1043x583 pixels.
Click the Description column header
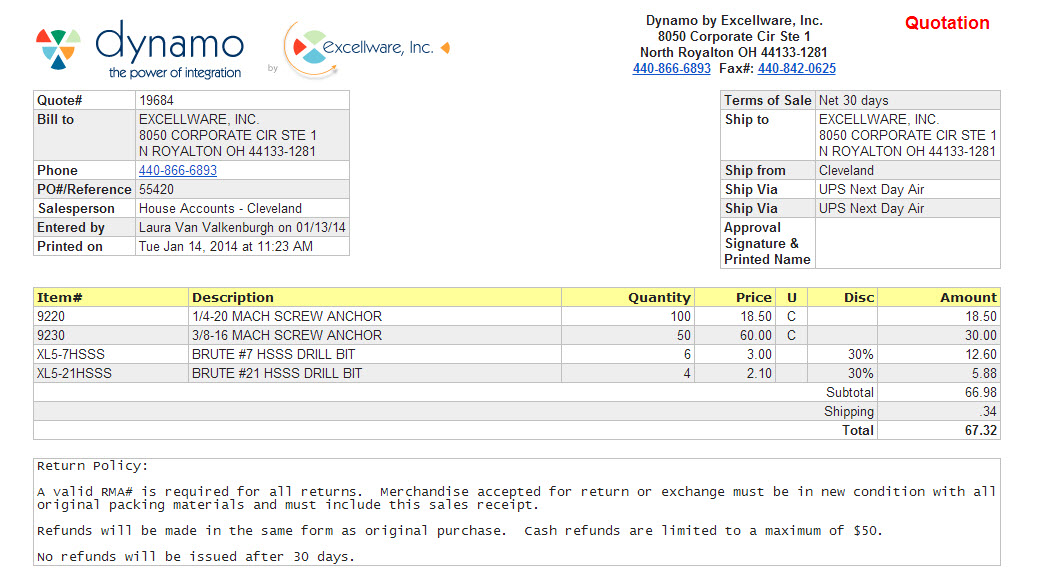click(x=232, y=297)
